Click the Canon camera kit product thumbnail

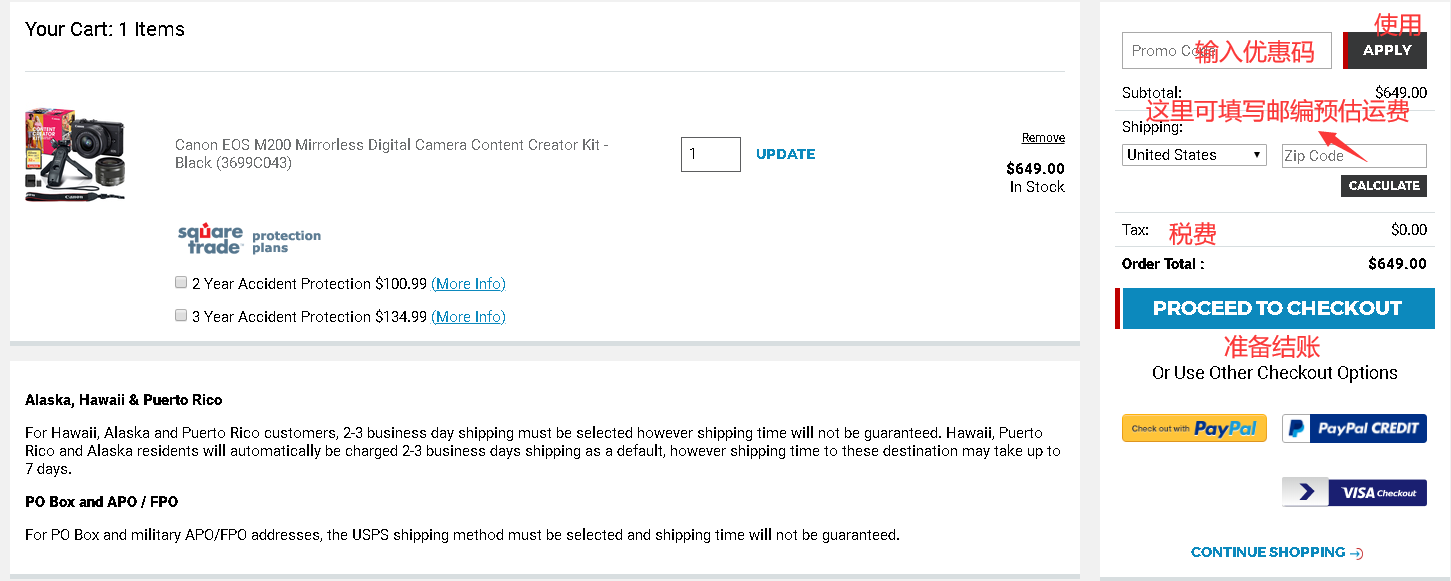75,154
